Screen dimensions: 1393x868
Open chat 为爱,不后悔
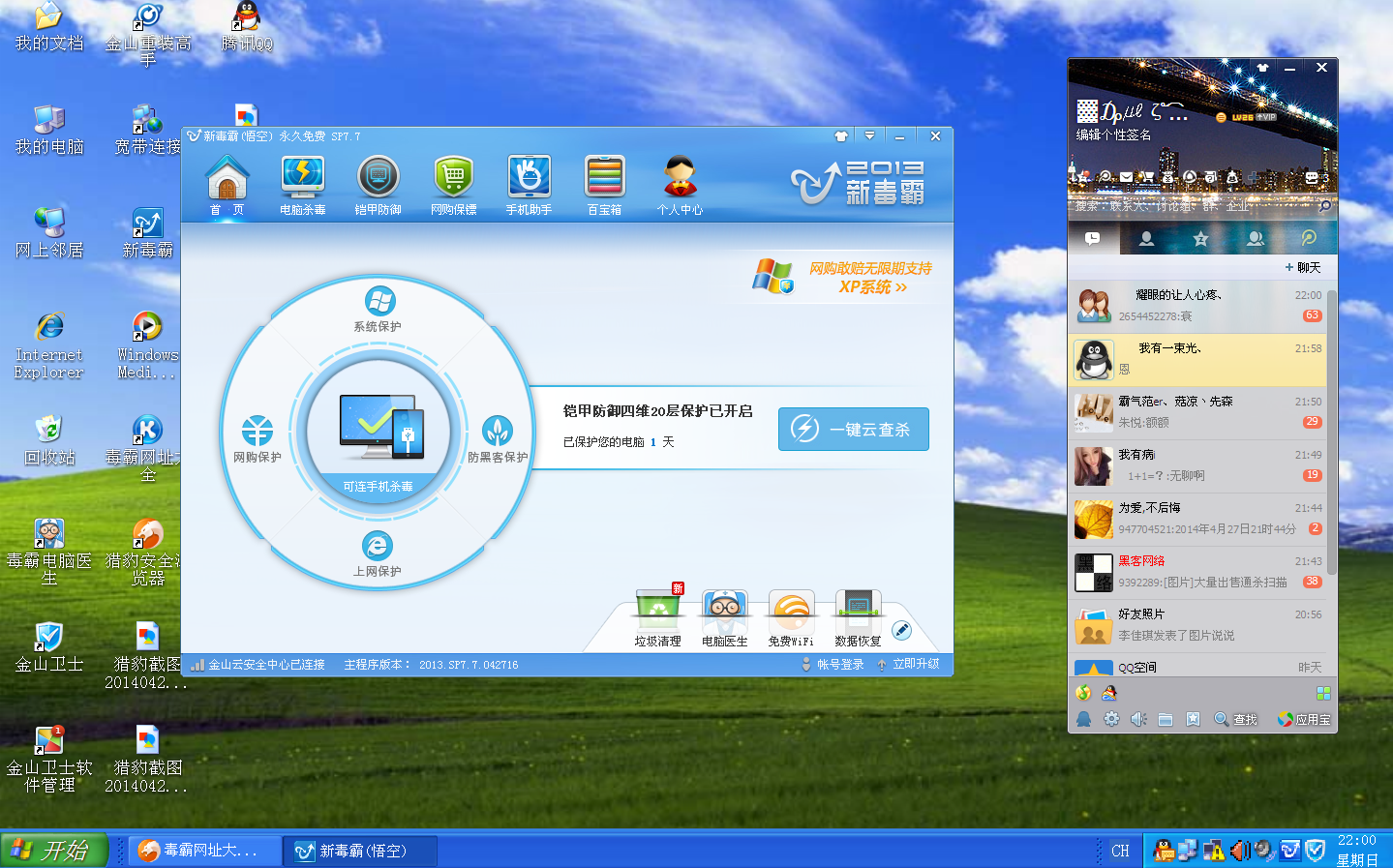point(1197,520)
